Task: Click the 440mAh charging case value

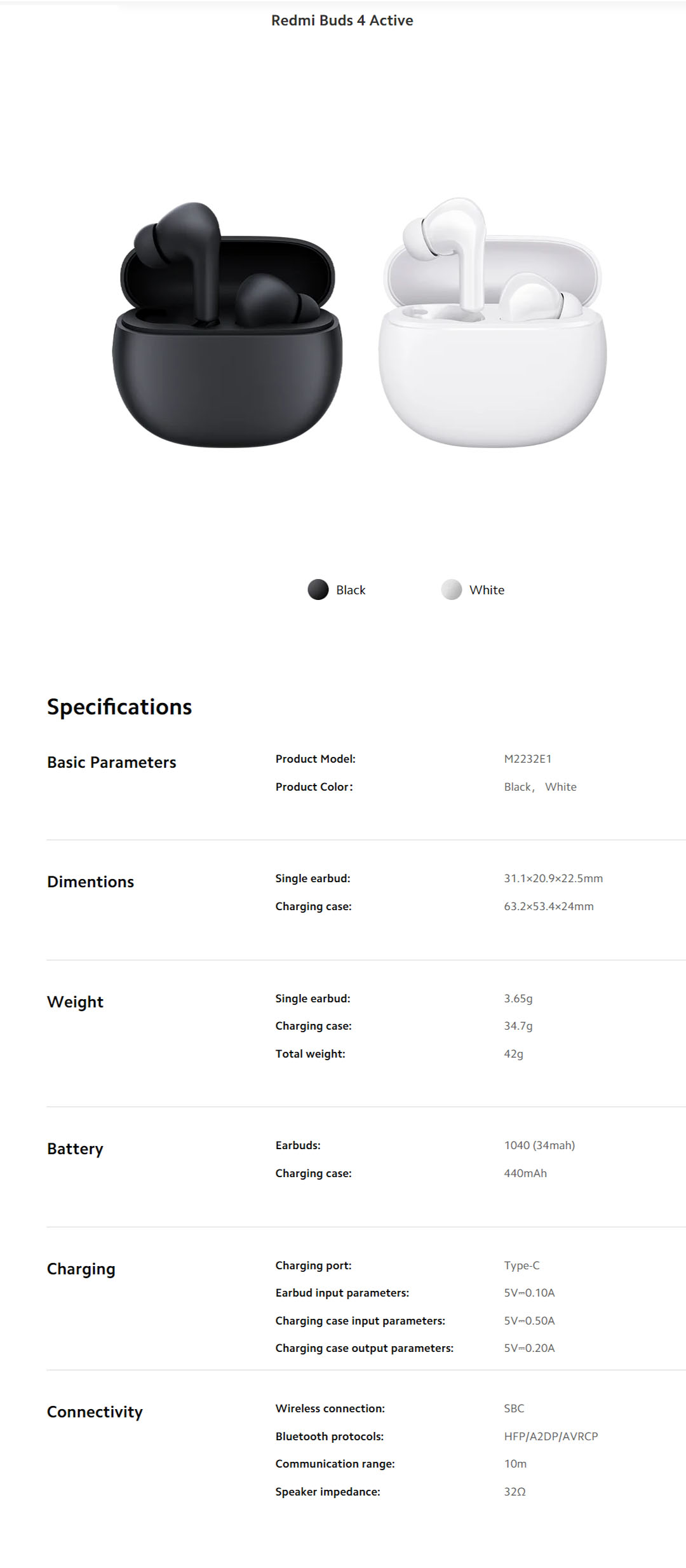Action: pos(525,1173)
